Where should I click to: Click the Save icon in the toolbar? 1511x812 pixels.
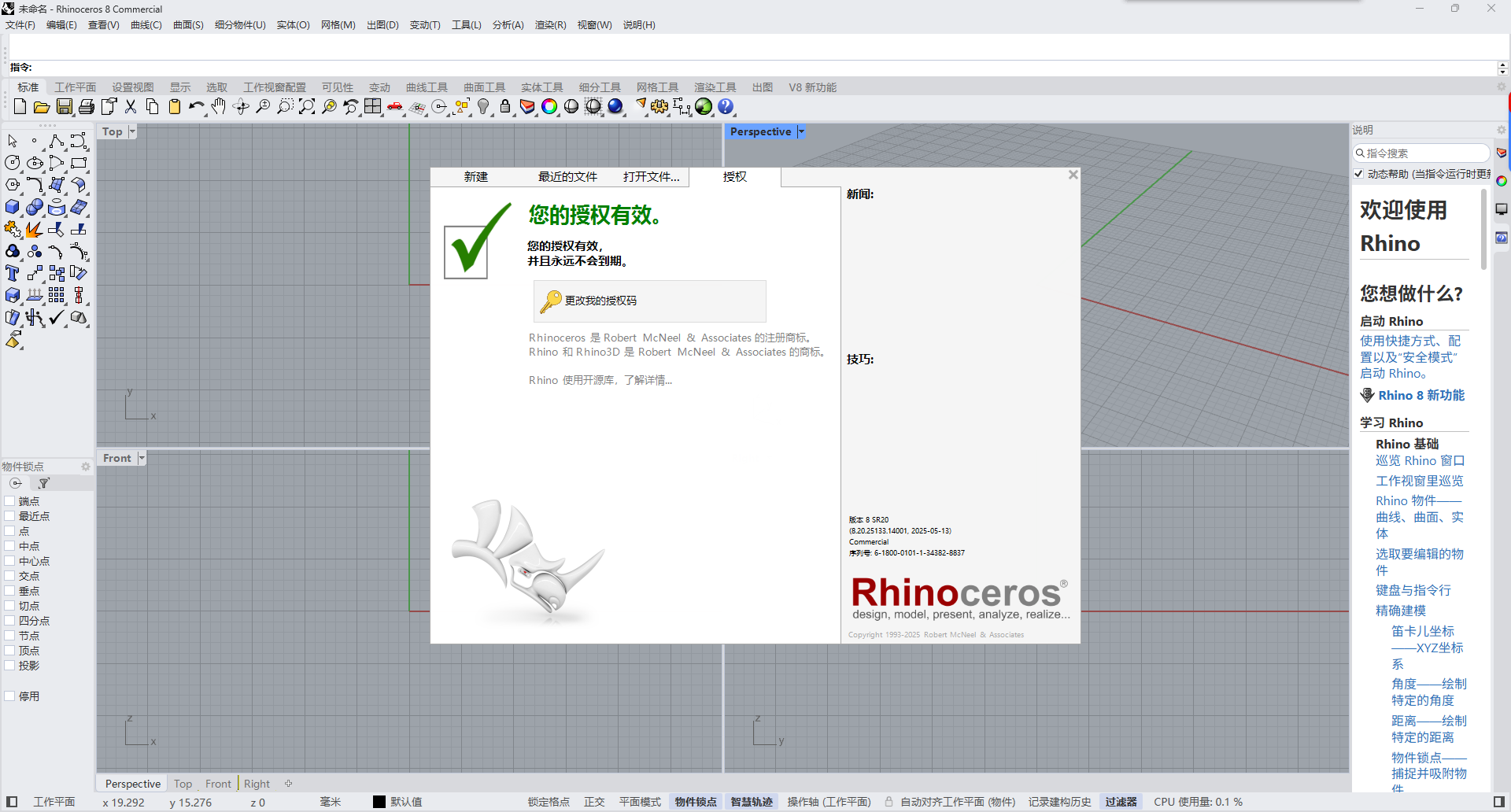pos(64,106)
